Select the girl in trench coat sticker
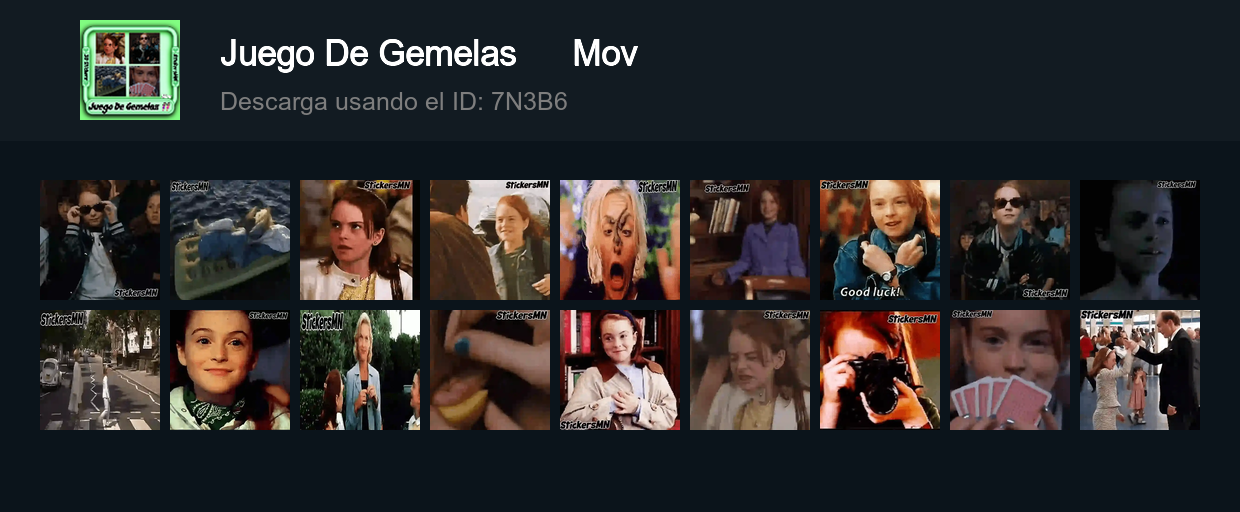The image size is (1240, 512). [x=620, y=370]
